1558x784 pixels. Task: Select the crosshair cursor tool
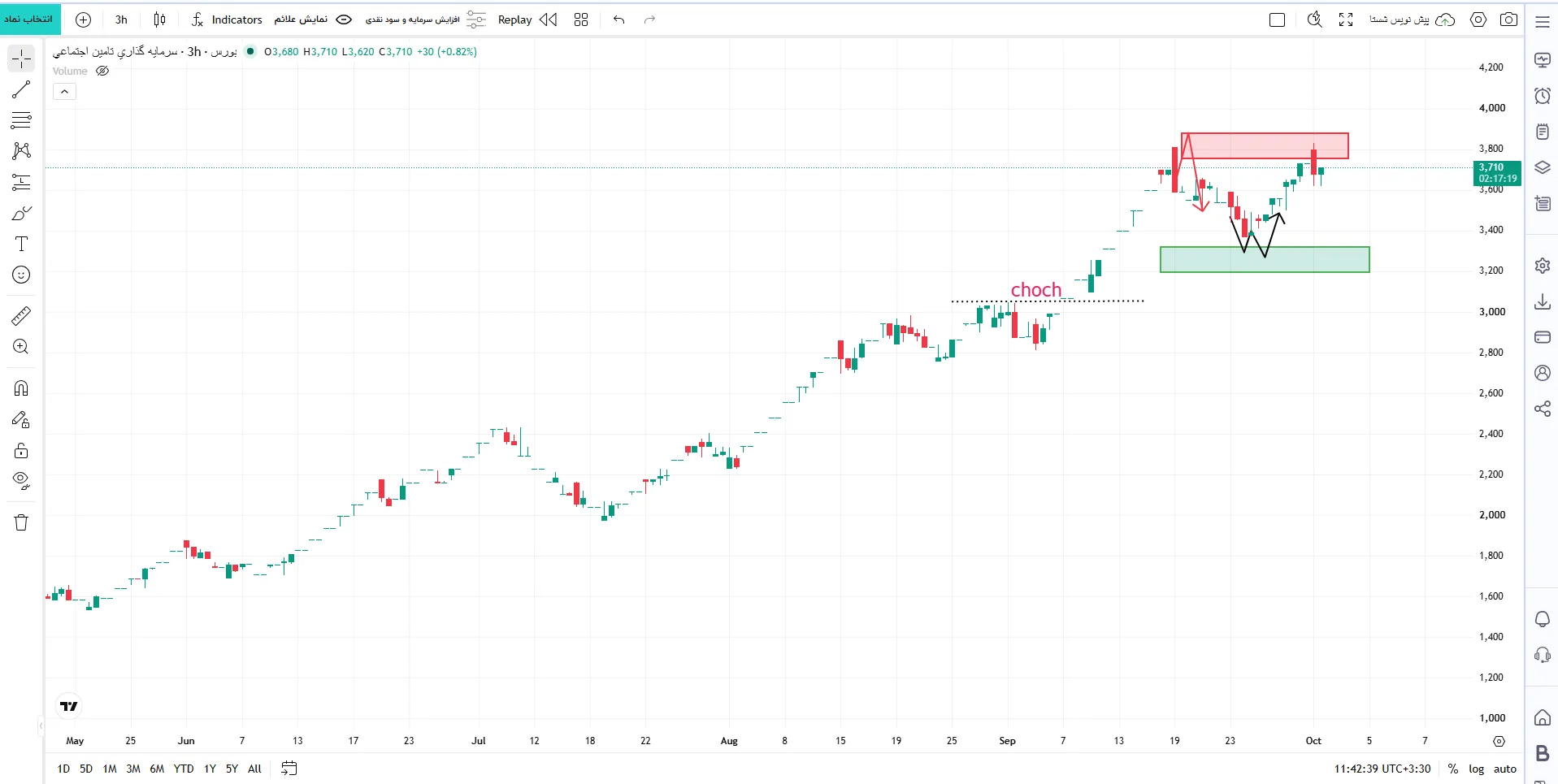pyautogui.click(x=21, y=58)
